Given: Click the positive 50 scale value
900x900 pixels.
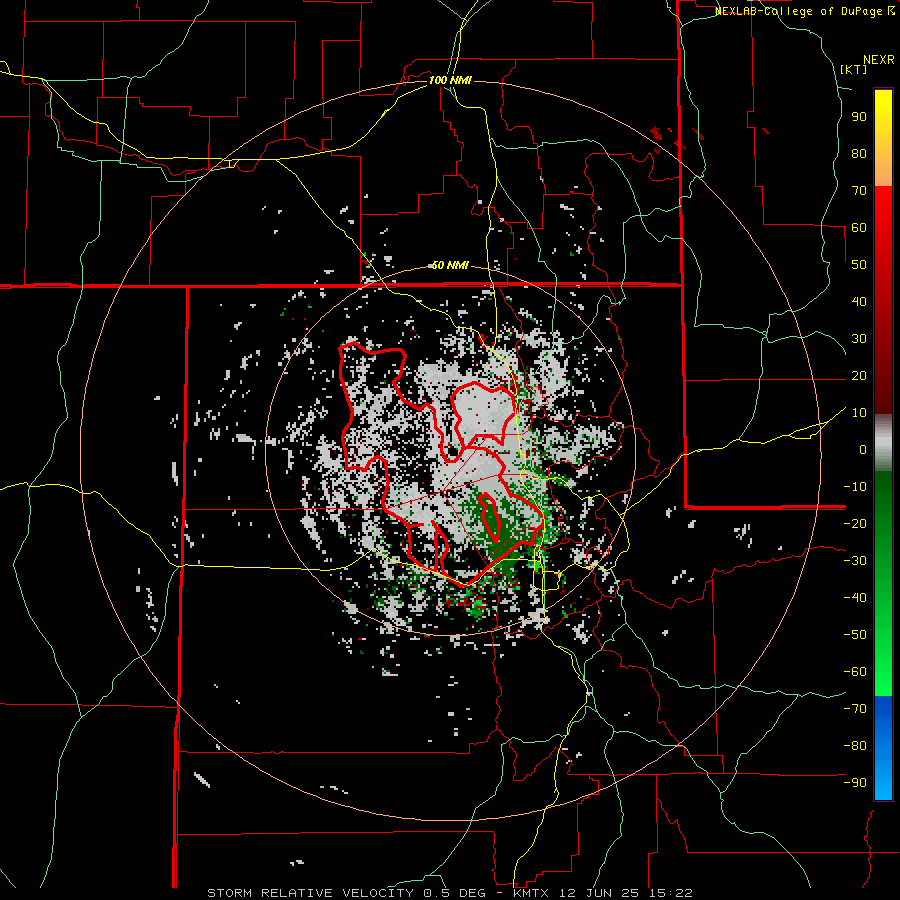Looking at the screenshot, I should point(859,265).
